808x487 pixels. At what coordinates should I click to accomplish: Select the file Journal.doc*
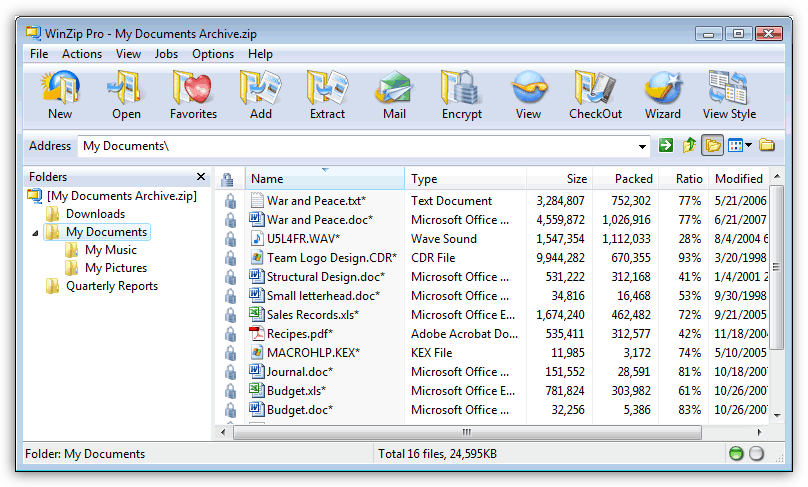click(x=300, y=372)
